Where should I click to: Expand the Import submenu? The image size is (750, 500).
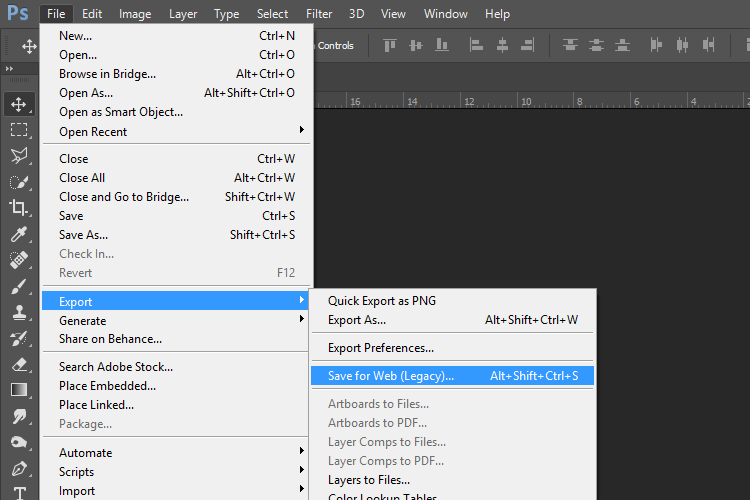(176, 490)
